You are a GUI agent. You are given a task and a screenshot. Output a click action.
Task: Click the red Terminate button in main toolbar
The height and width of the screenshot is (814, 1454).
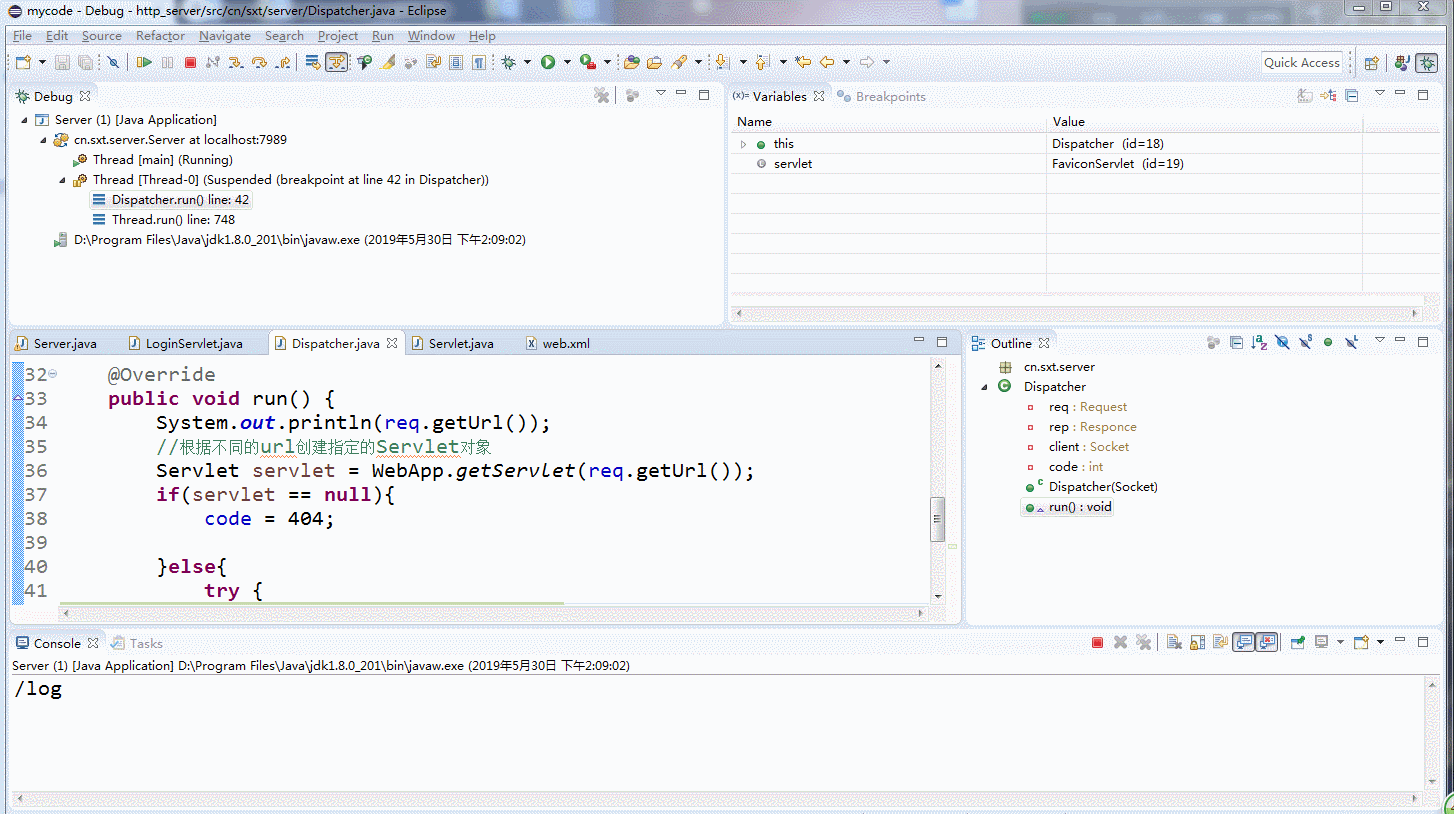(x=190, y=62)
